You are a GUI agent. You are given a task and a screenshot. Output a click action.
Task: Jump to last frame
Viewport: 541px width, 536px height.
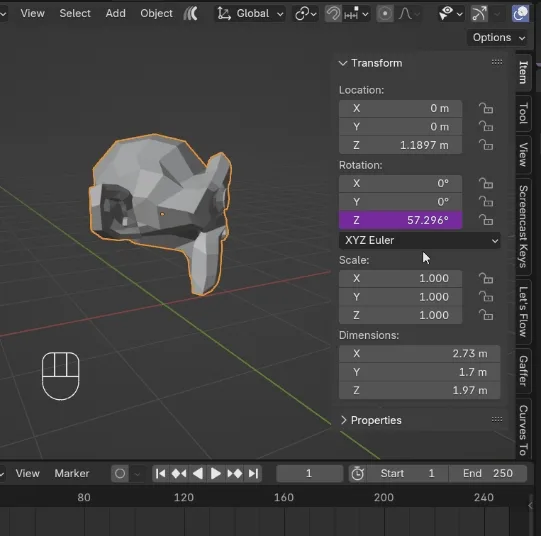253,474
